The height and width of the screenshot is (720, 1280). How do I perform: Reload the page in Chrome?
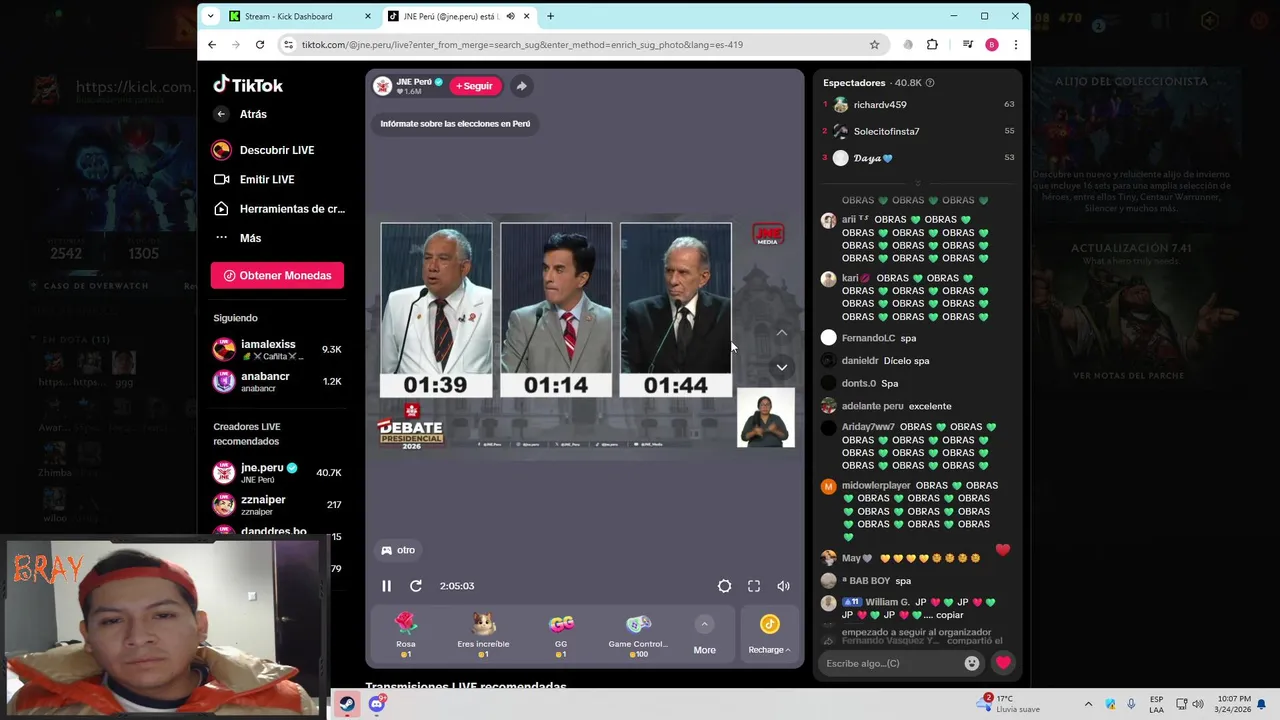click(260, 45)
